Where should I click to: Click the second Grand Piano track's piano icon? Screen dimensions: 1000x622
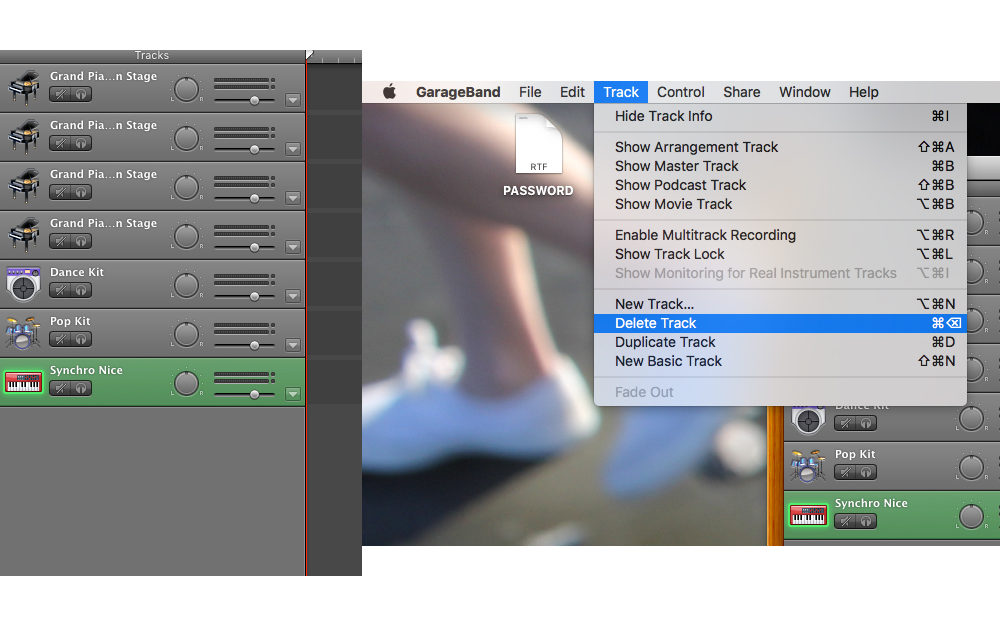pos(24,137)
